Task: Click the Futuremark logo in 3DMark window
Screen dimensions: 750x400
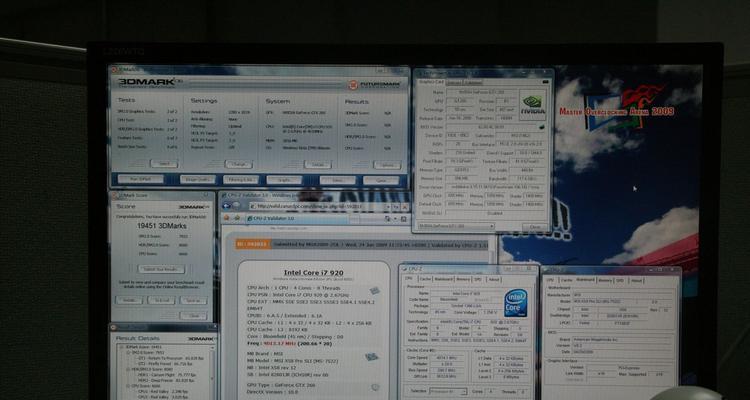Action: pyautogui.click(x=375, y=85)
